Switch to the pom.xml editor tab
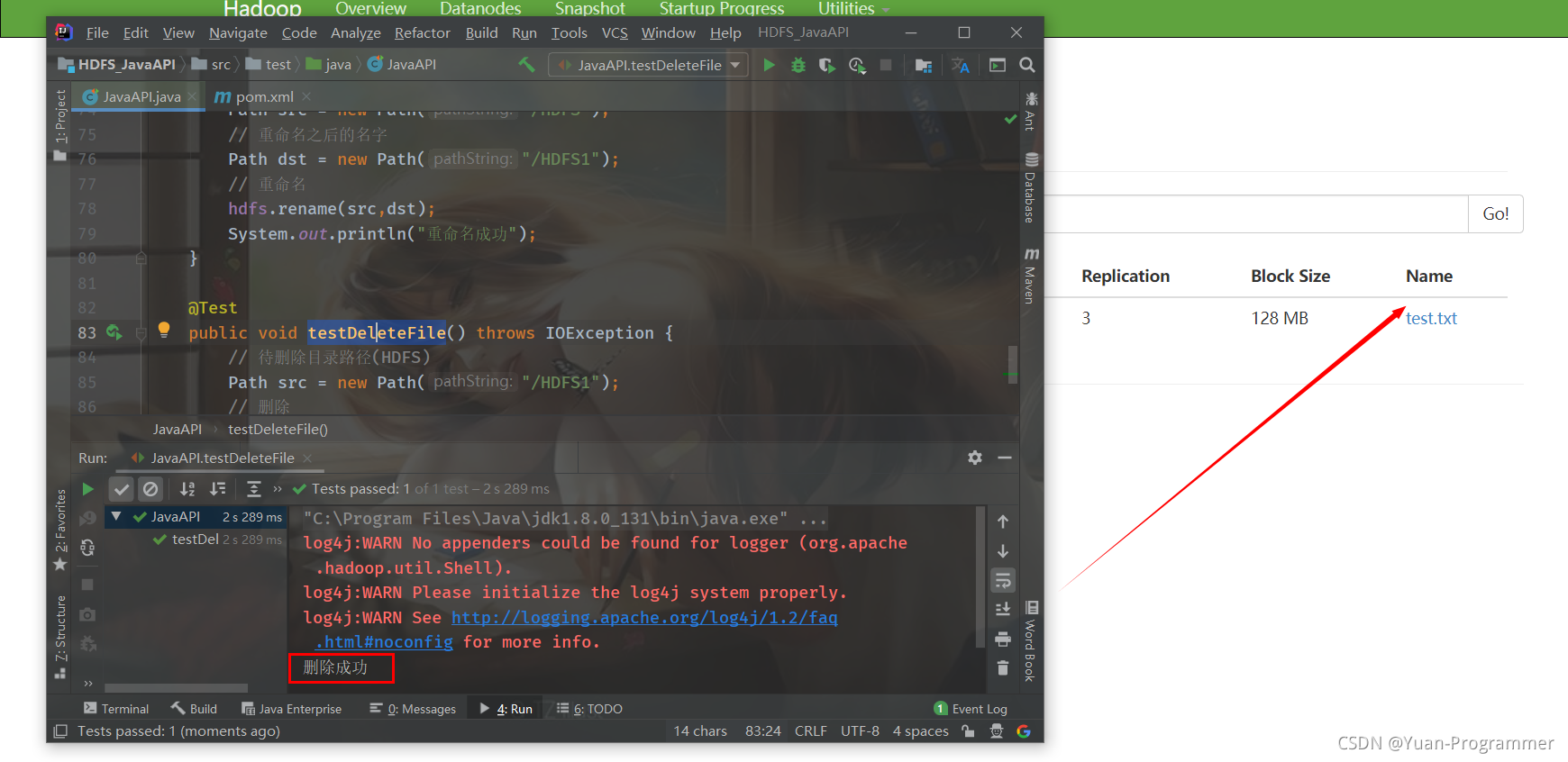This screenshot has width=1568, height=762. pyautogui.click(x=263, y=96)
